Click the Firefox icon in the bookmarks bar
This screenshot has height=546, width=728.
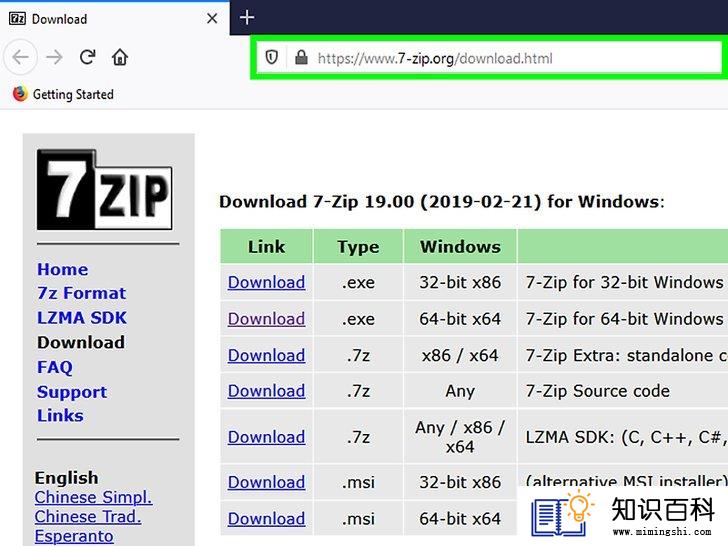[20, 94]
